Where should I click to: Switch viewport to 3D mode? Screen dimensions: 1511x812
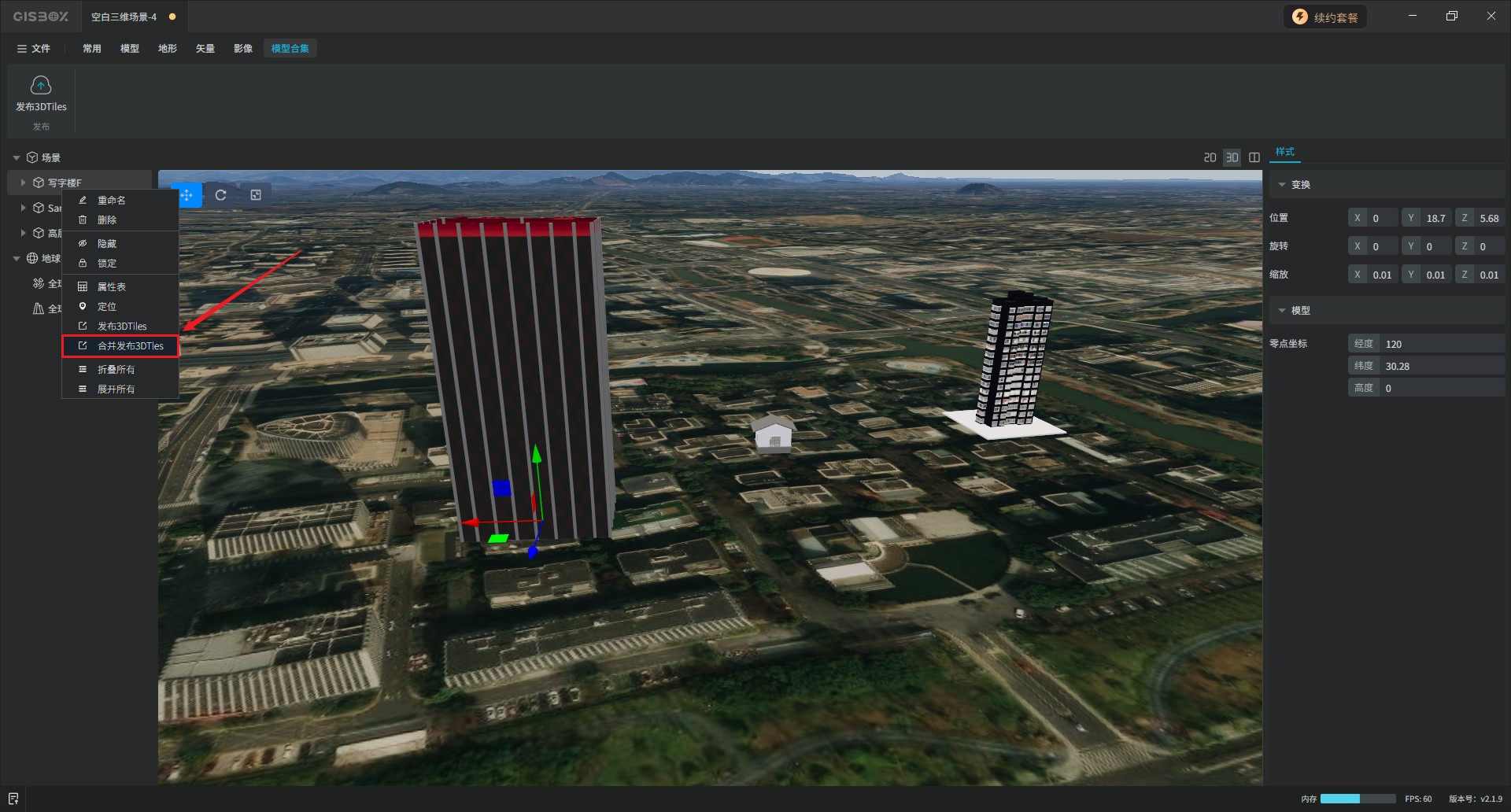(1232, 157)
